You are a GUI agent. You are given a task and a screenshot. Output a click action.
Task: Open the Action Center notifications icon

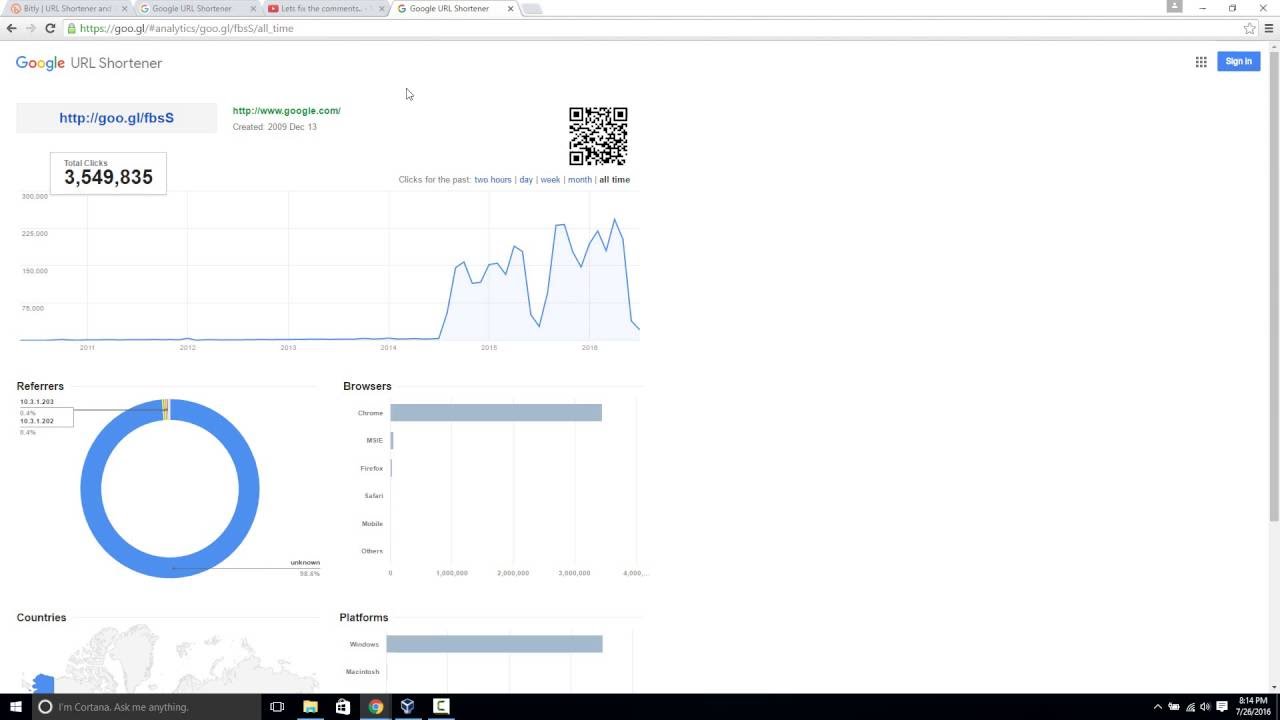tap(1222, 707)
